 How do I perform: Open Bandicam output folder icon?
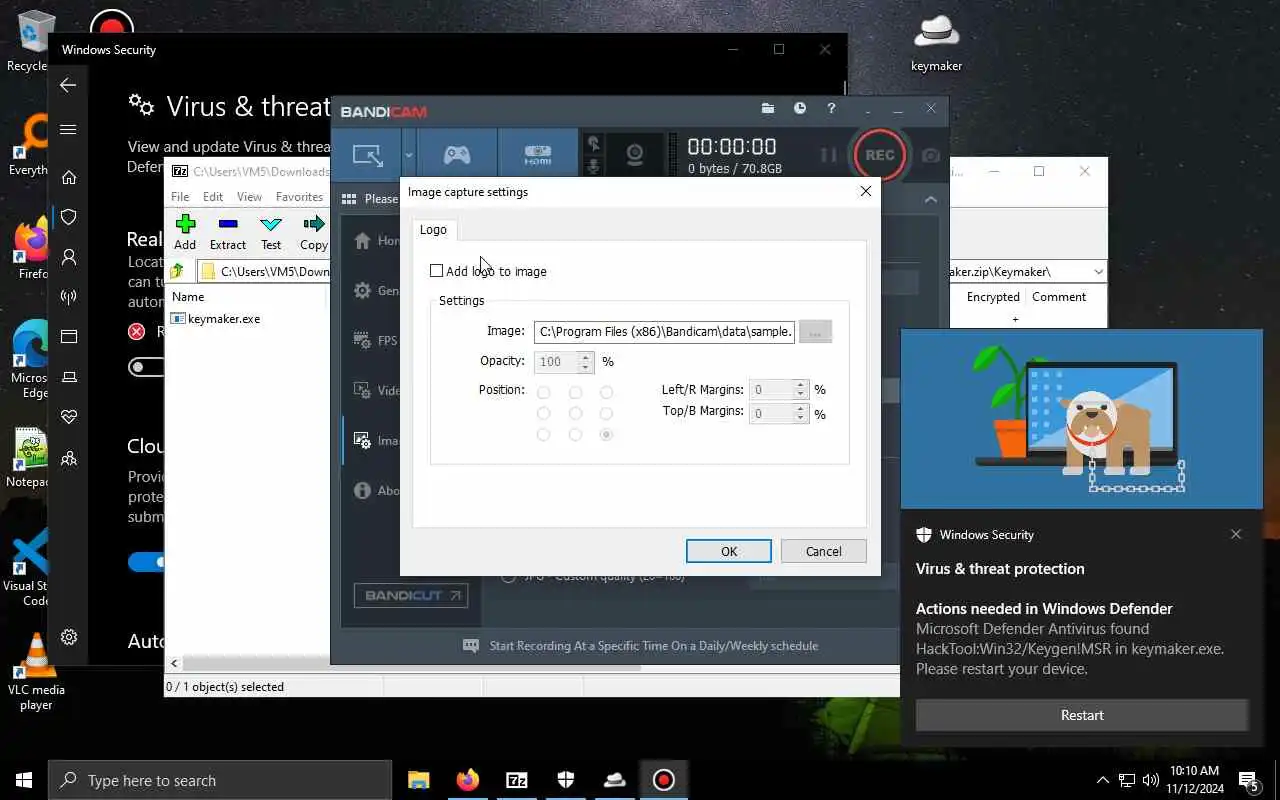click(x=768, y=108)
